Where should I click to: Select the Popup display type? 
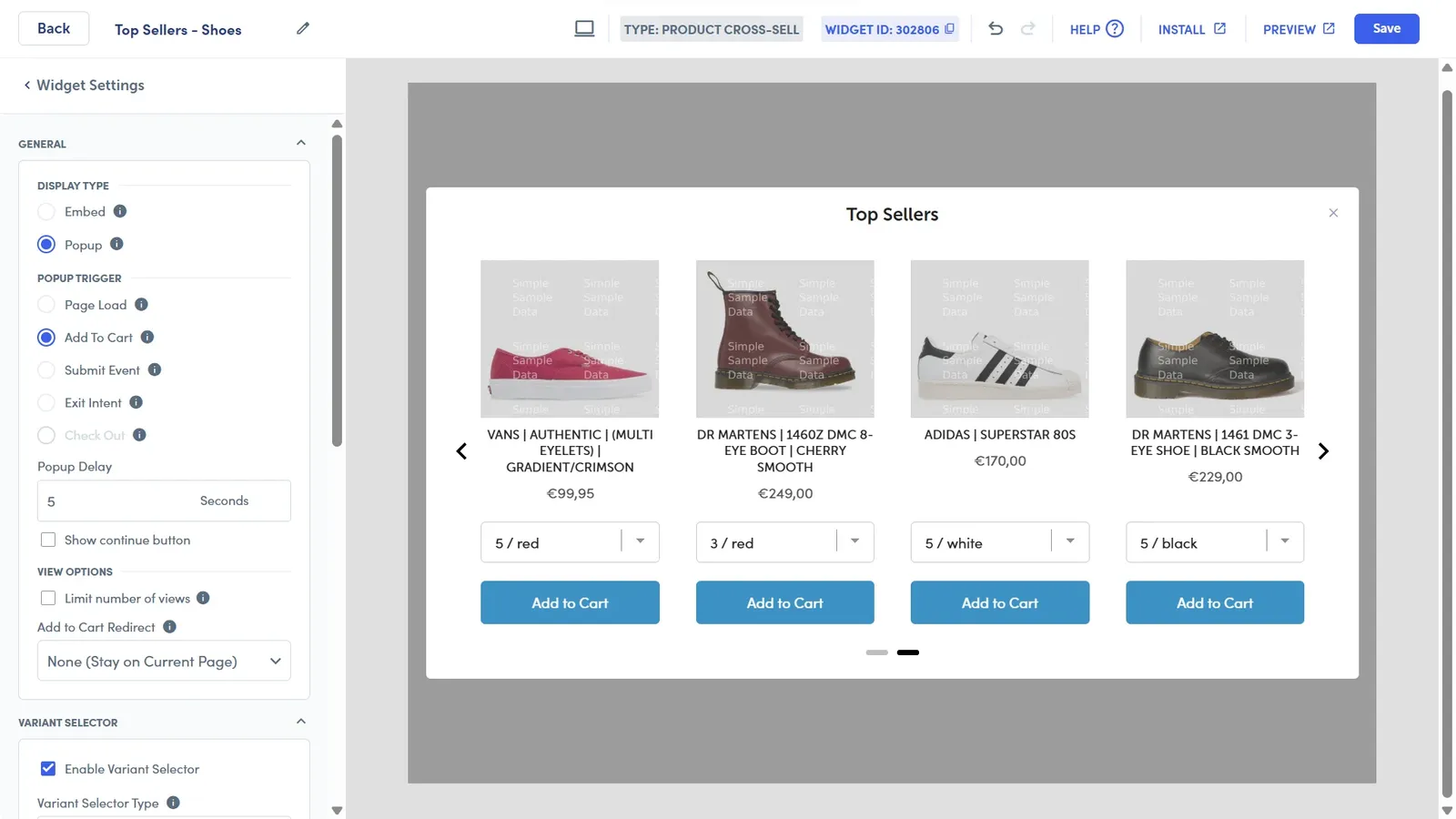(46, 245)
